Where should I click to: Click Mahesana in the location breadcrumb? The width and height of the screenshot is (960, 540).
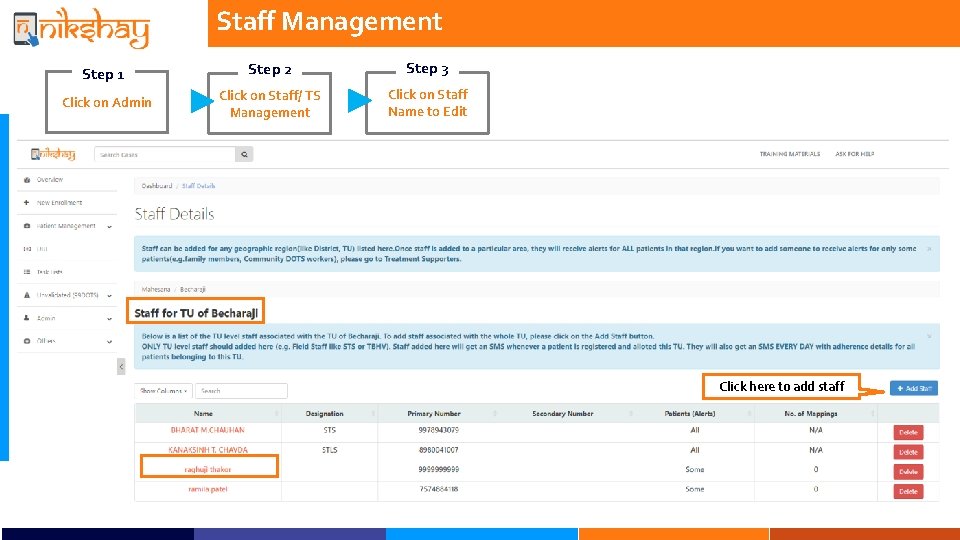[x=156, y=289]
